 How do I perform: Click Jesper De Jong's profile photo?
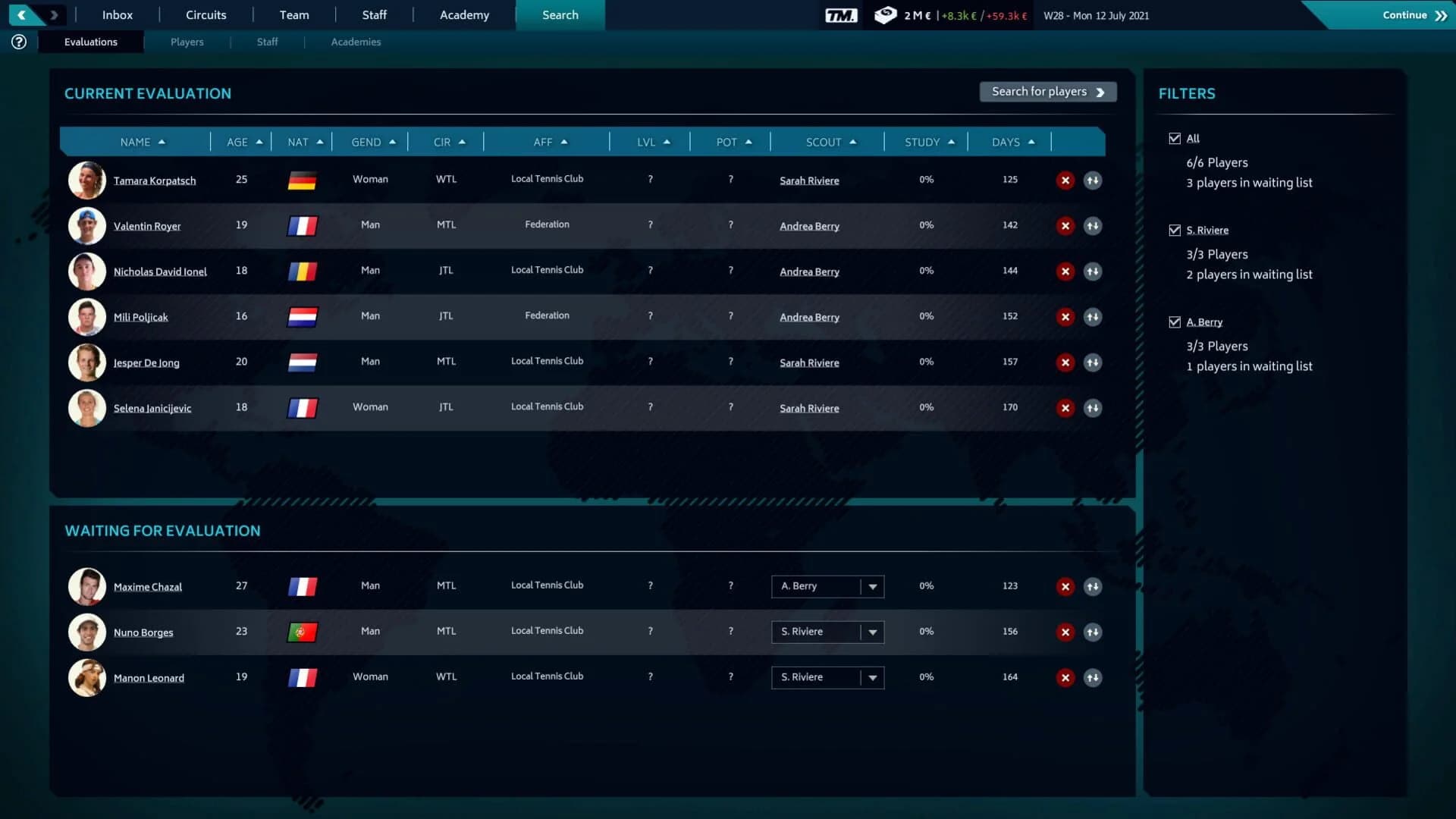coord(86,362)
